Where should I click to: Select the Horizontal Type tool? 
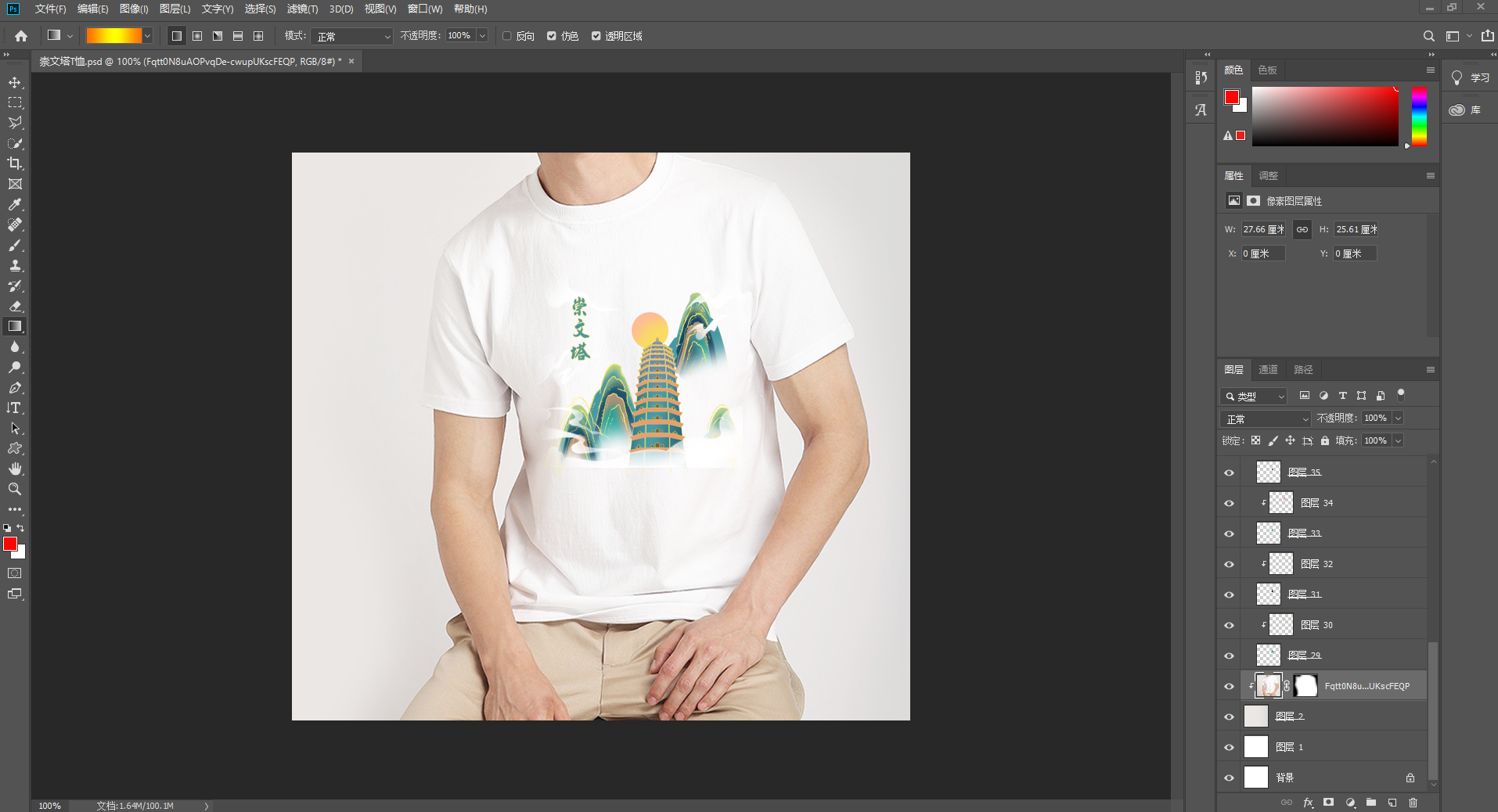(15, 408)
